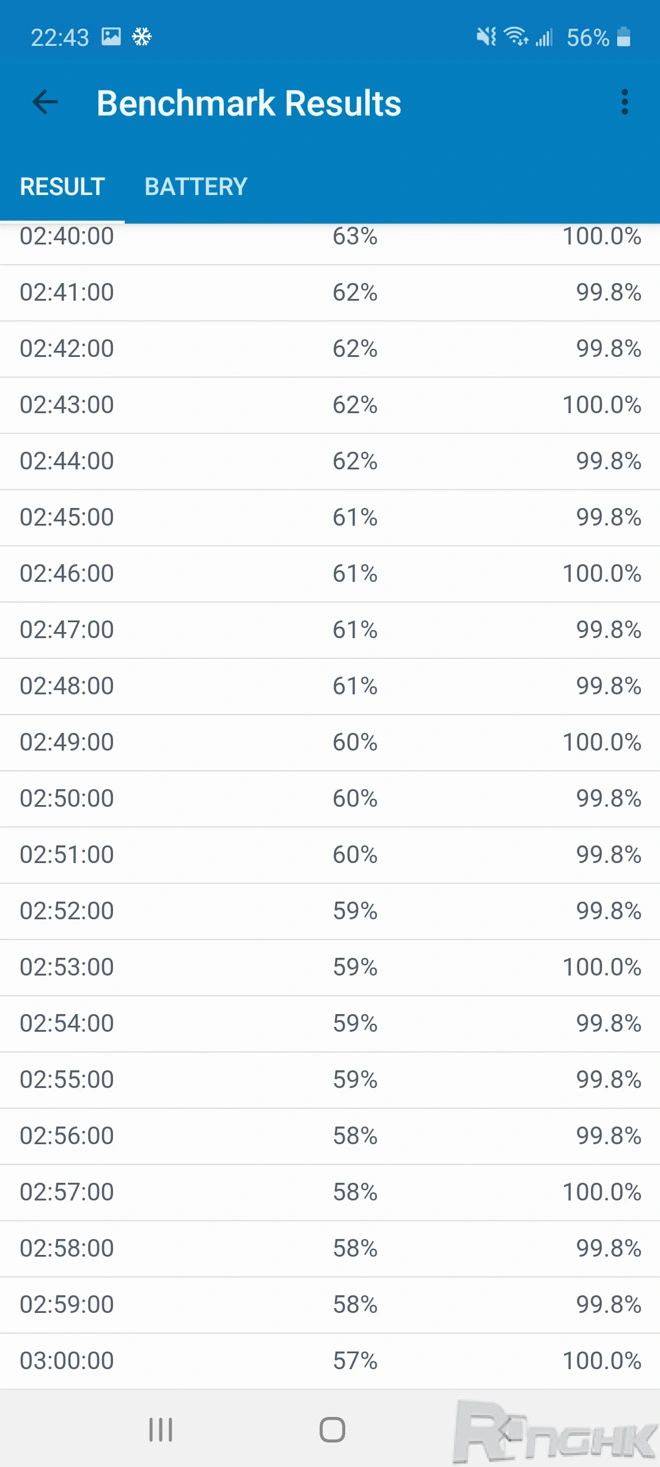Select the 02:45:00 result row
660x1467 pixels.
pyautogui.click(x=330, y=517)
